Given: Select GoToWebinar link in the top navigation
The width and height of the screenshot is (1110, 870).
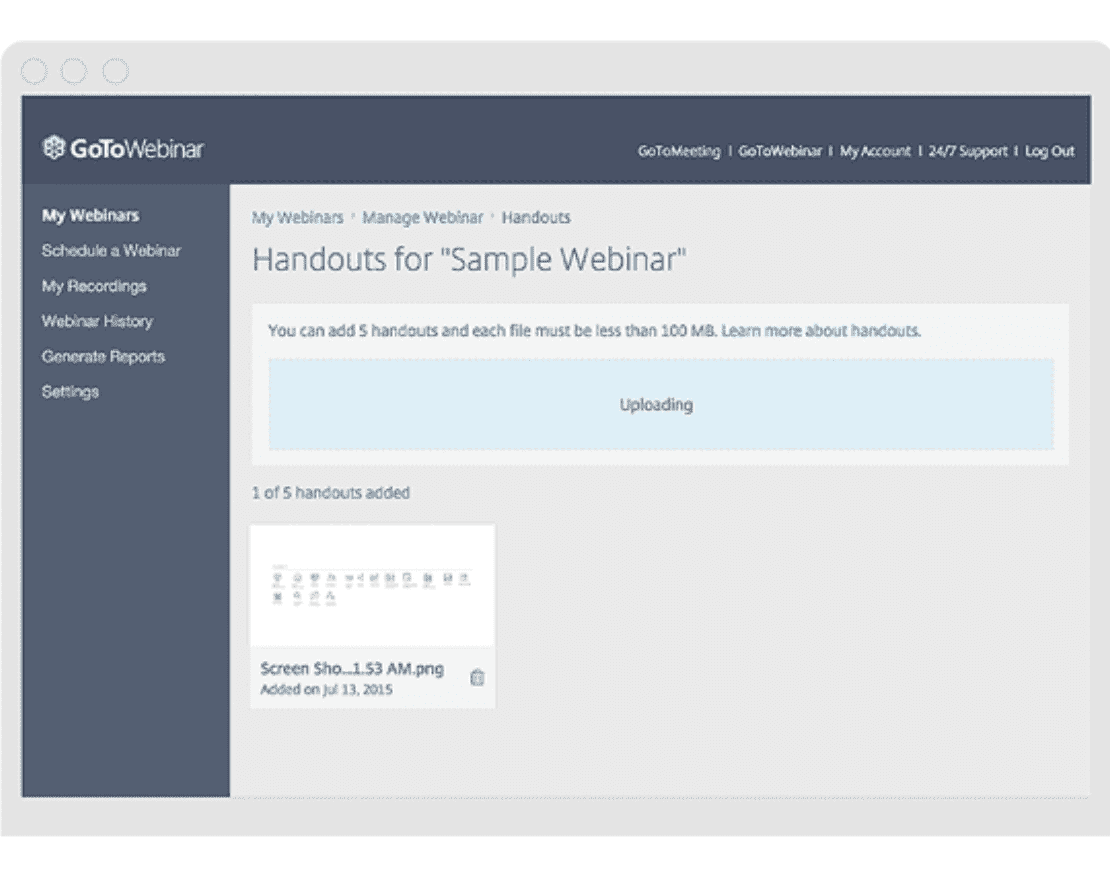Looking at the screenshot, I should (780, 152).
